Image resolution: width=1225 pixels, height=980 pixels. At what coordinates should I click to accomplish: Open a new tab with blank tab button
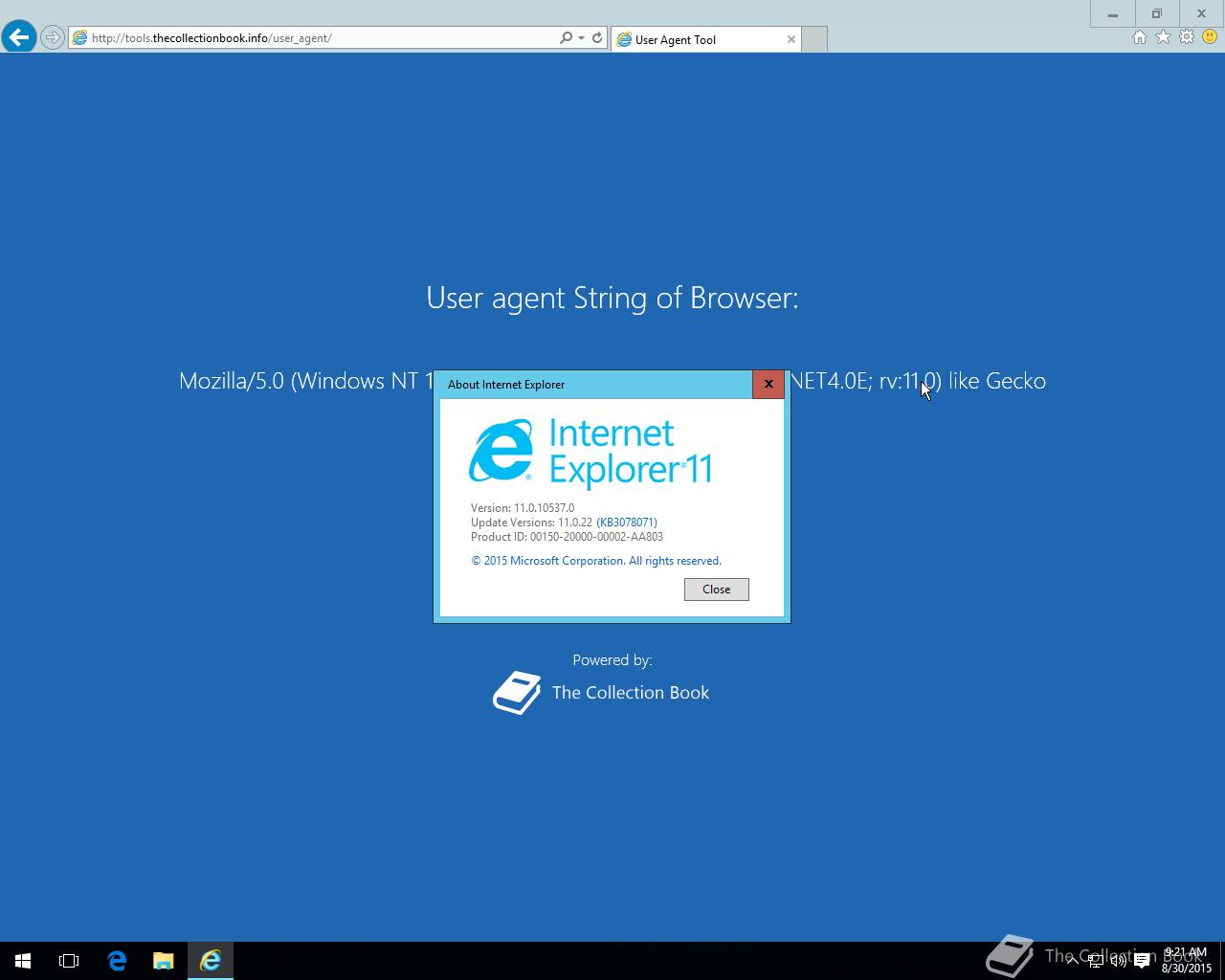813,39
